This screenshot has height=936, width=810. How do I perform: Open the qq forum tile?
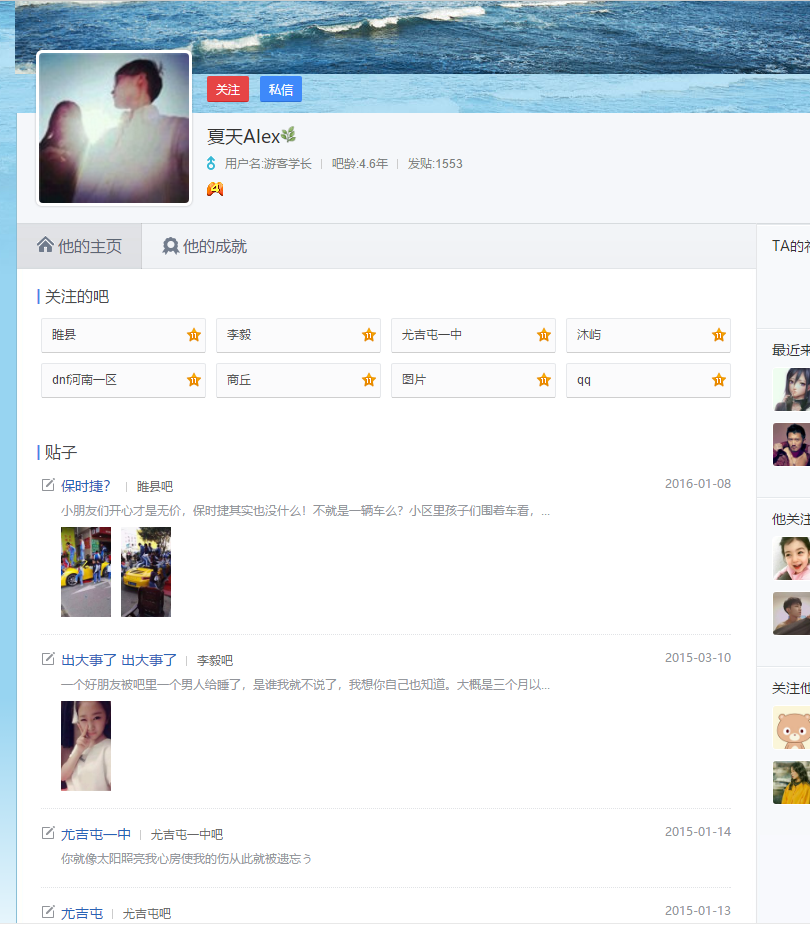tap(648, 380)
